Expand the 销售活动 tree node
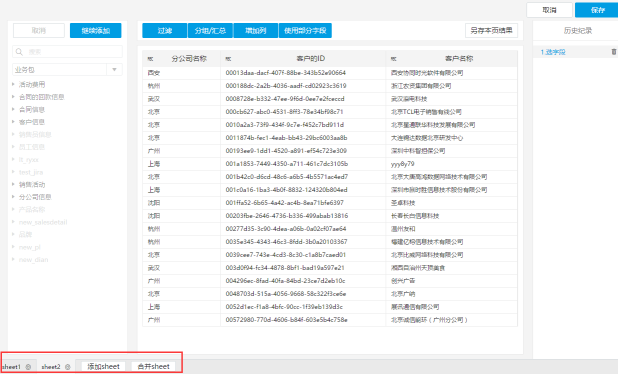Screen dimensions: 618x374 13,184
